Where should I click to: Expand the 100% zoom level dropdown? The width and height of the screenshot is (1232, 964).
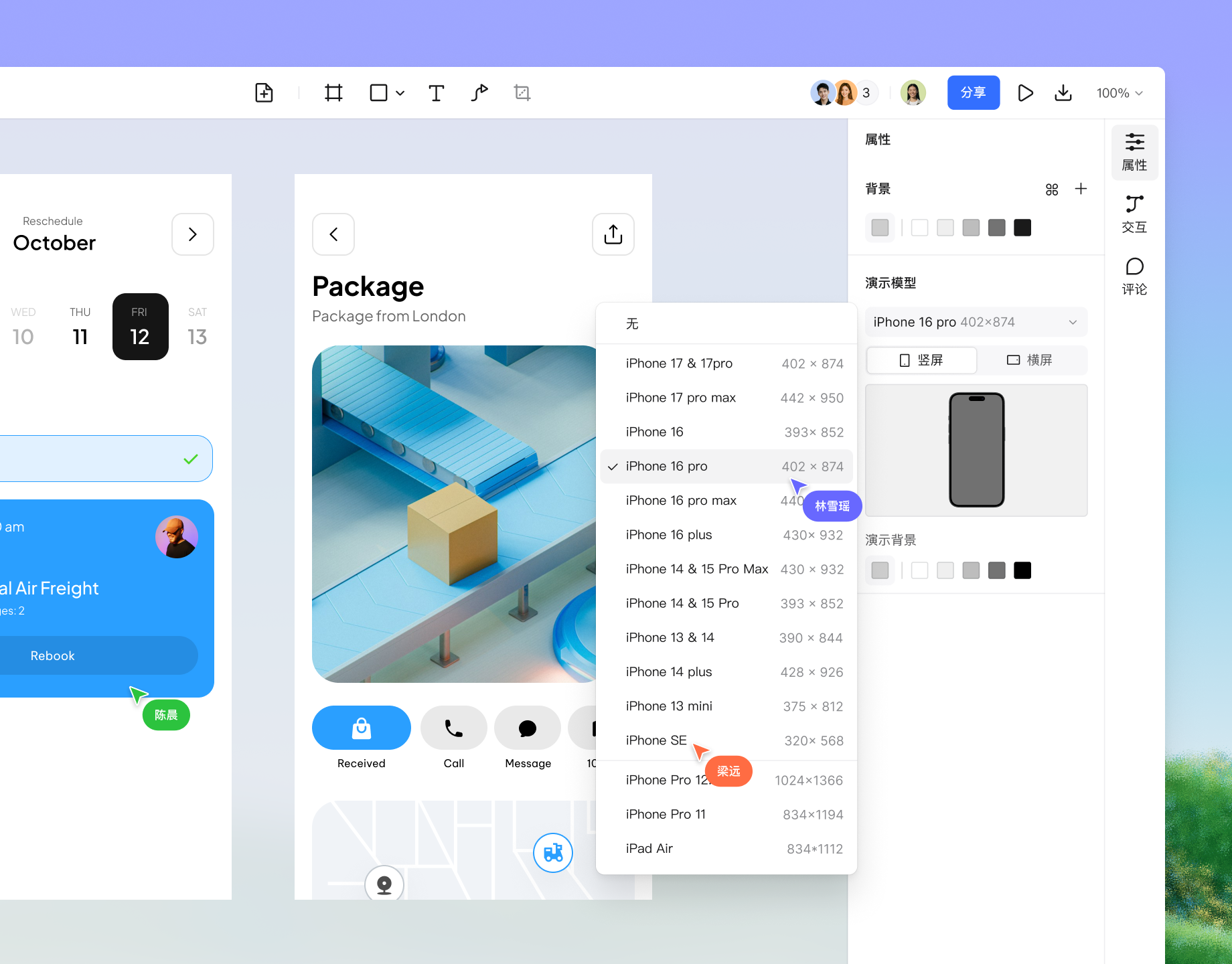1120,93
